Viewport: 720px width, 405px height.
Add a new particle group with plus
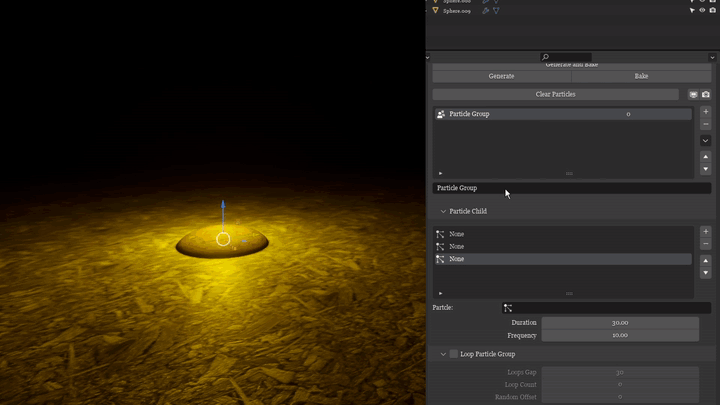[x=706, y=112]
